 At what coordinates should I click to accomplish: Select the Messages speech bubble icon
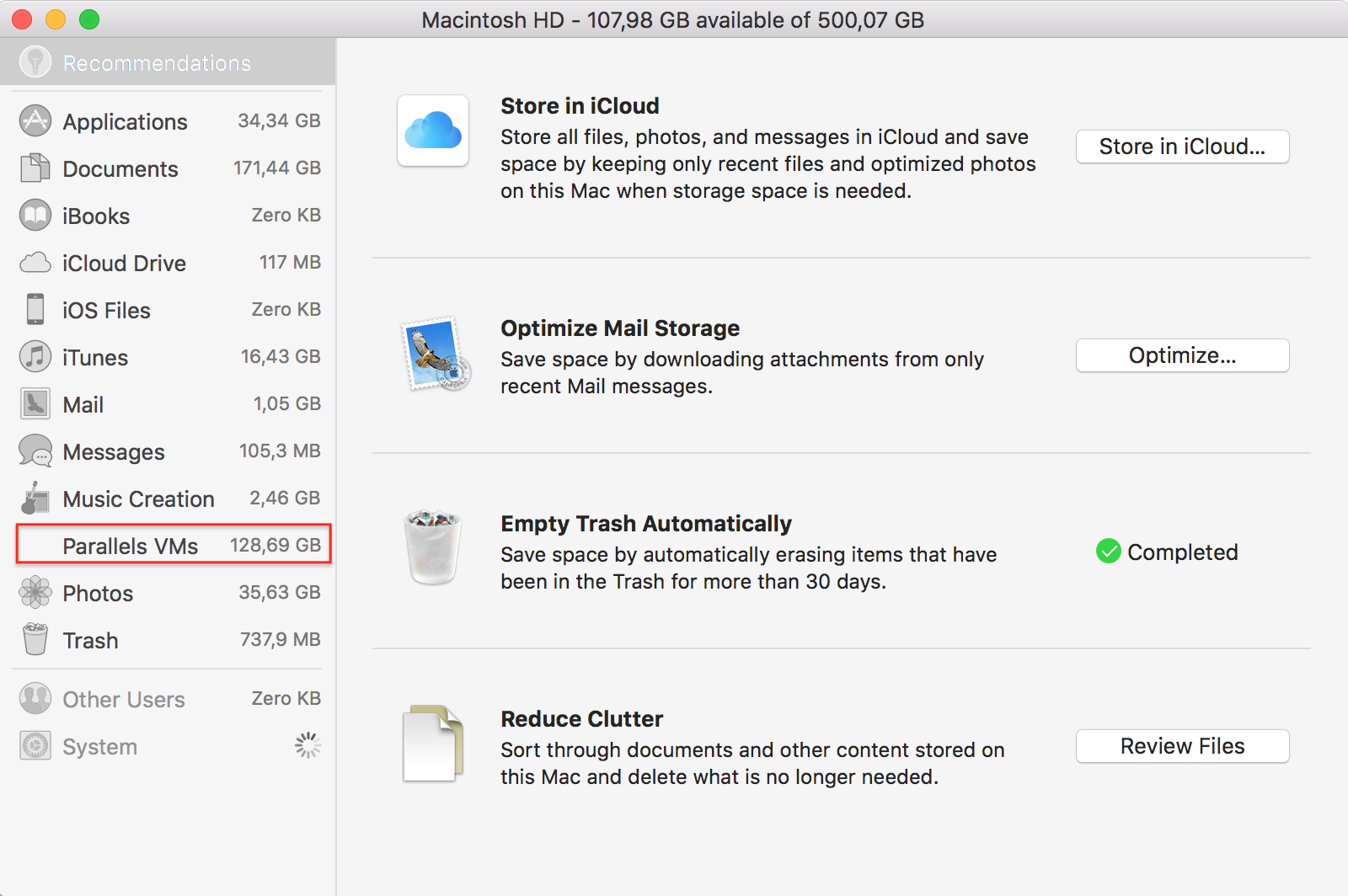[35, 451]
